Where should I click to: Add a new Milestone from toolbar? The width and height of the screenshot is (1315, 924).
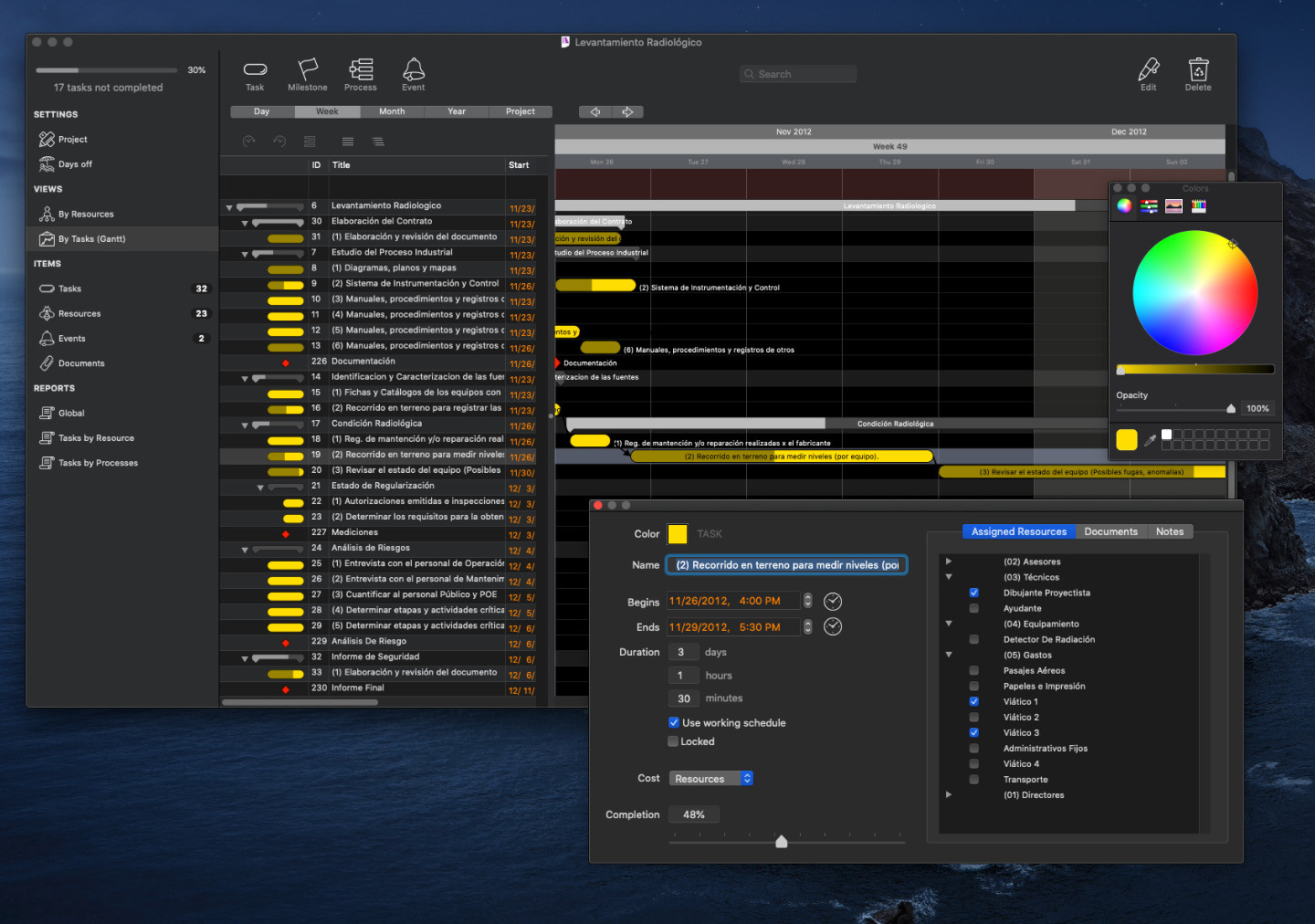coord(308,70)
